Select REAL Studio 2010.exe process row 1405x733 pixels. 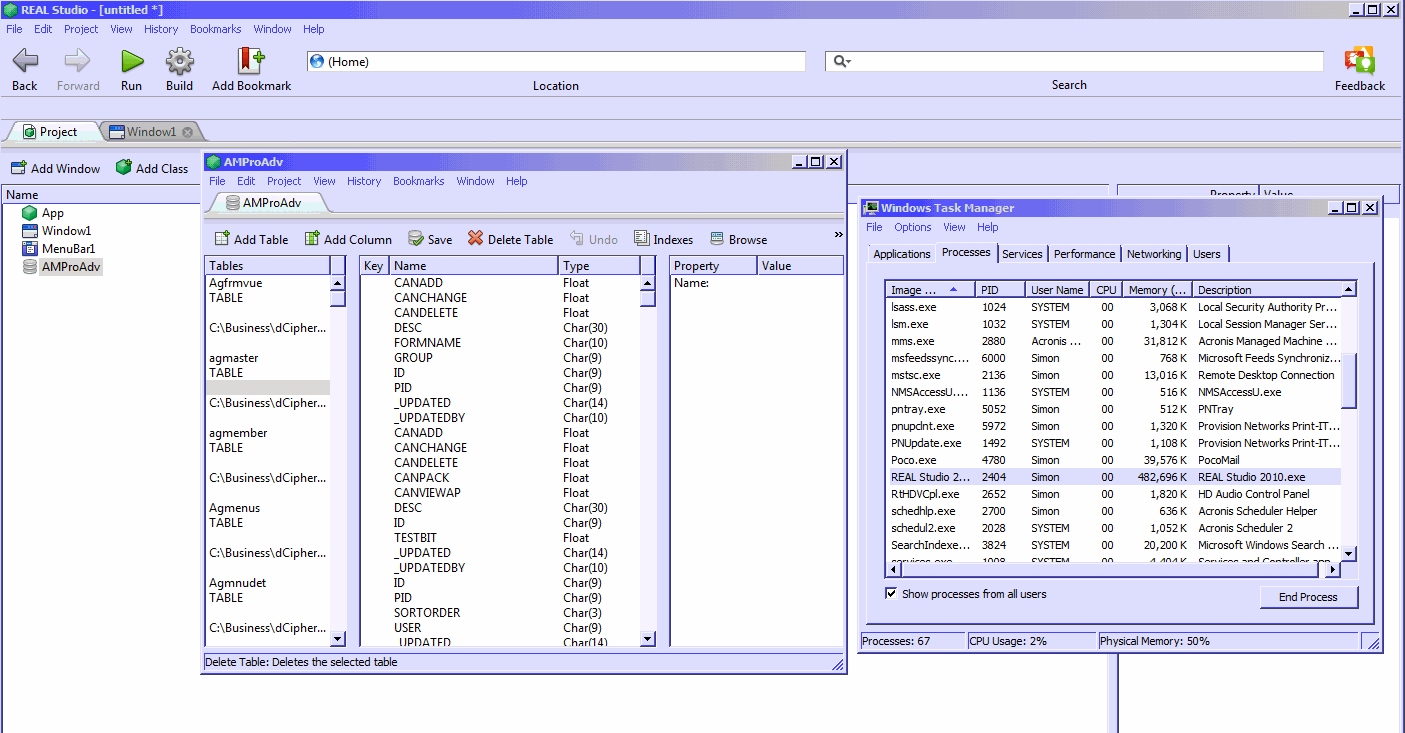click(x=1114, y=477)
